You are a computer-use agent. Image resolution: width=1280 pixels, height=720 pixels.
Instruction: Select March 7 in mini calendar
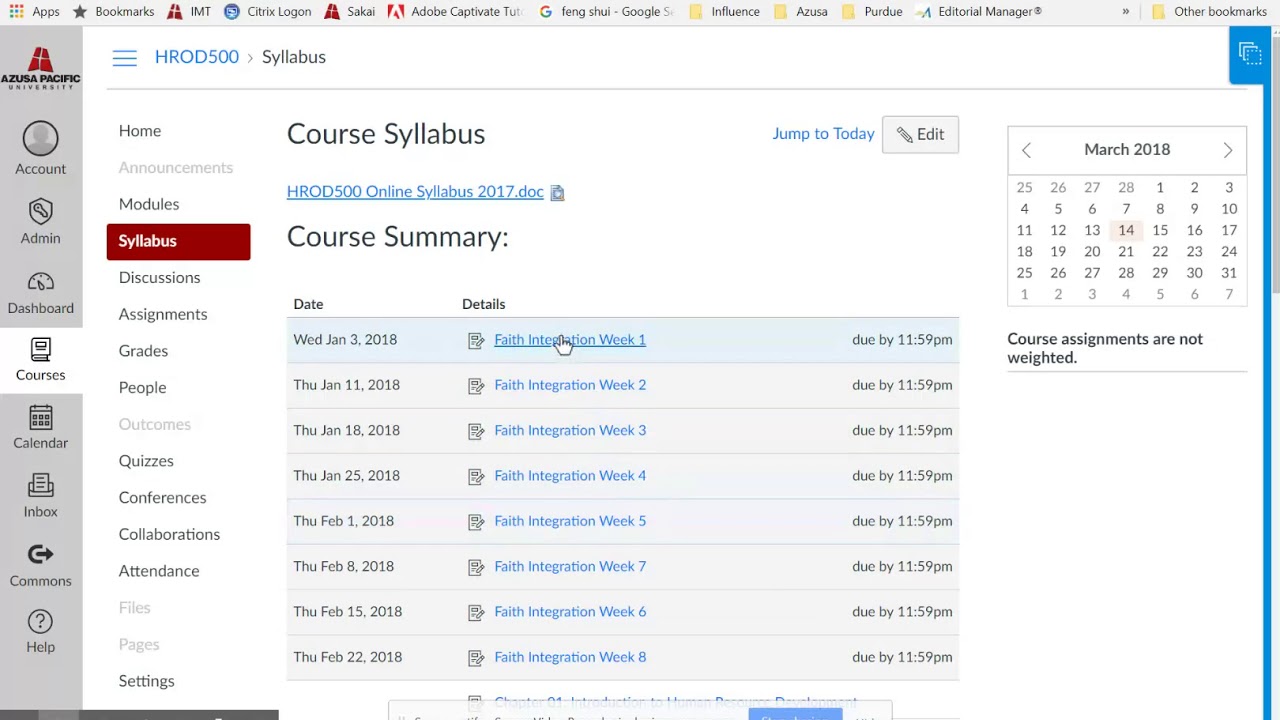(1126, 209)
